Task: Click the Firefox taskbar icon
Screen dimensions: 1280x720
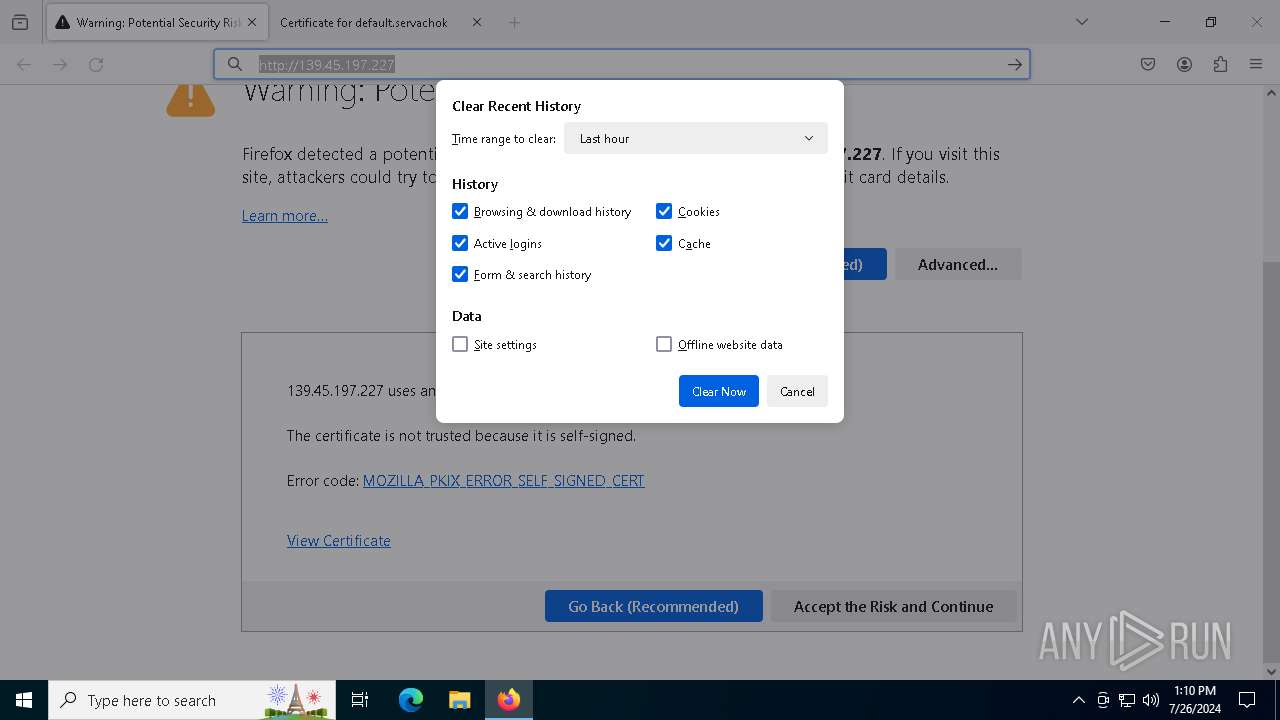Action: tap(509, 700)
